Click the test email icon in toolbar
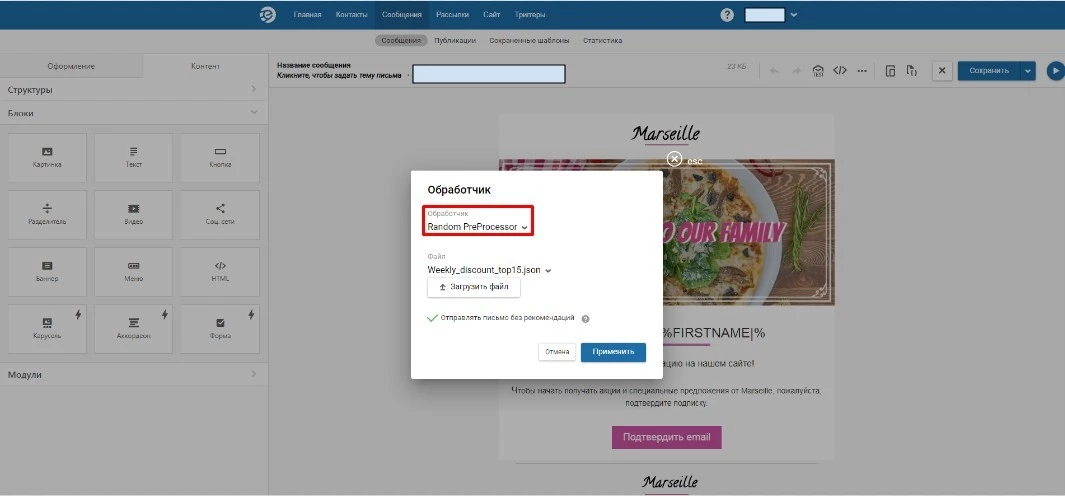1065x496 pixels. [818, 71]
